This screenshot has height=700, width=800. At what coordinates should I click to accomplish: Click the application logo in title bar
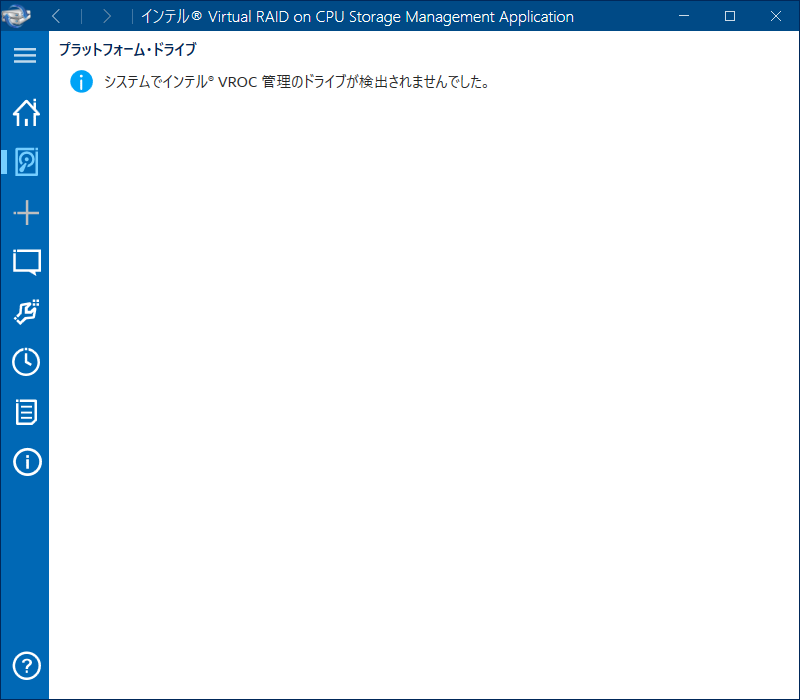pyautogui.click(x=16, y=16)
